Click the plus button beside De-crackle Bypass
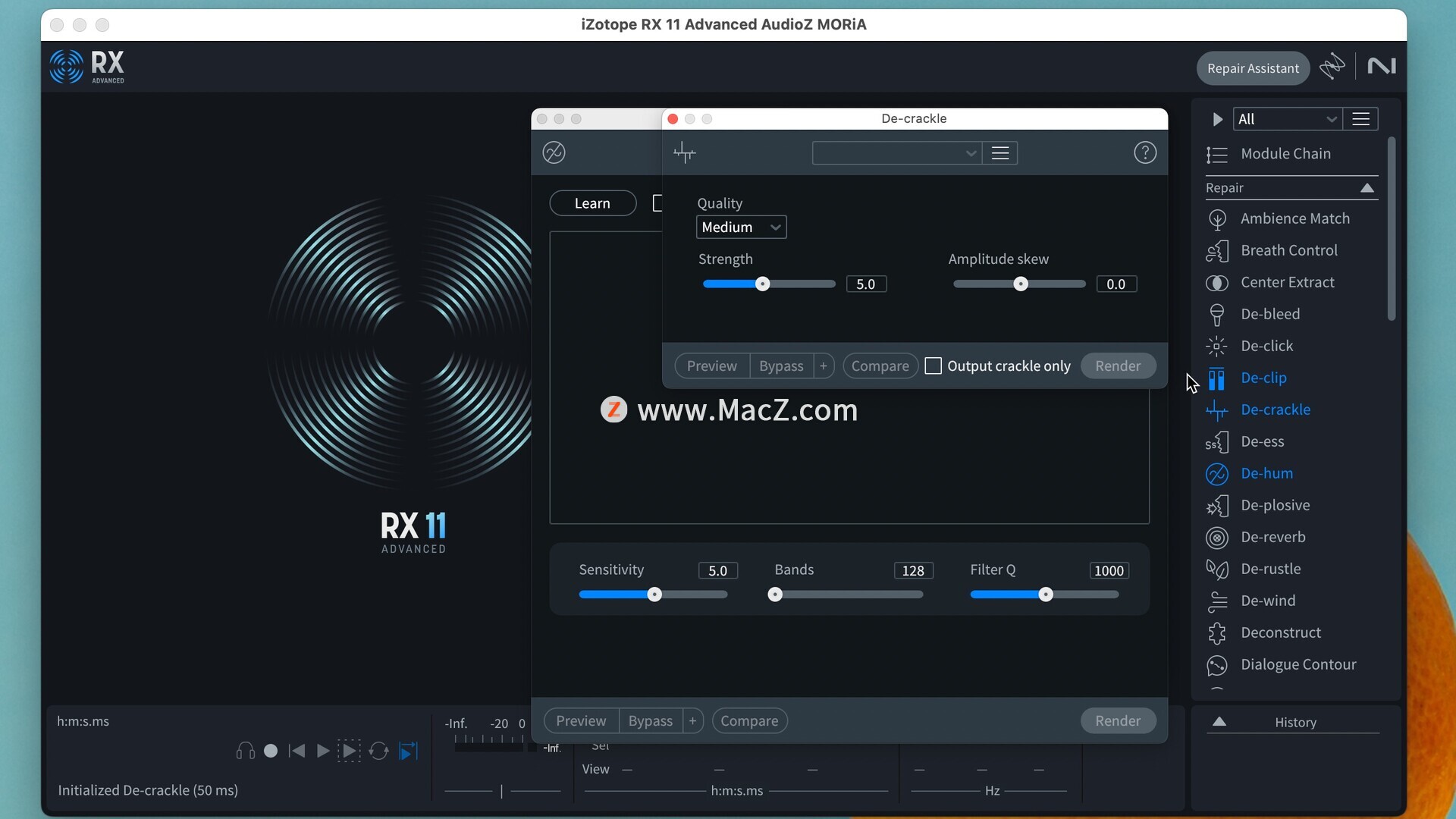The height and width of the screenshot is (819, 1456). pos(824,366)
